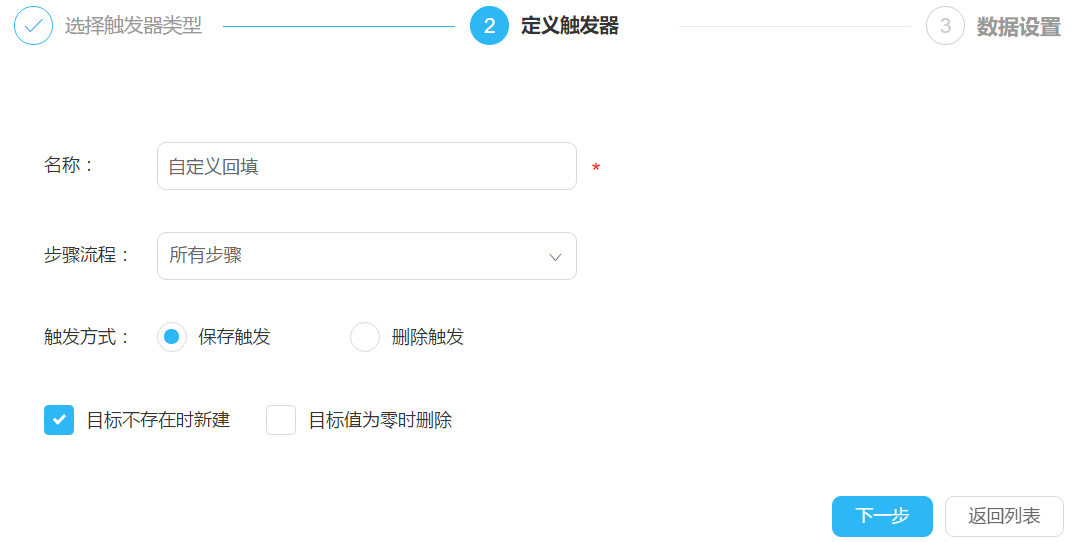
Task: Select the 保存触发 radio button
Action: (x=172, y=337)
